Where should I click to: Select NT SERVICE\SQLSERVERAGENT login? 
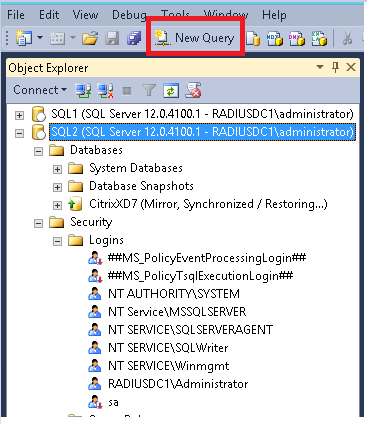(190, 330)
